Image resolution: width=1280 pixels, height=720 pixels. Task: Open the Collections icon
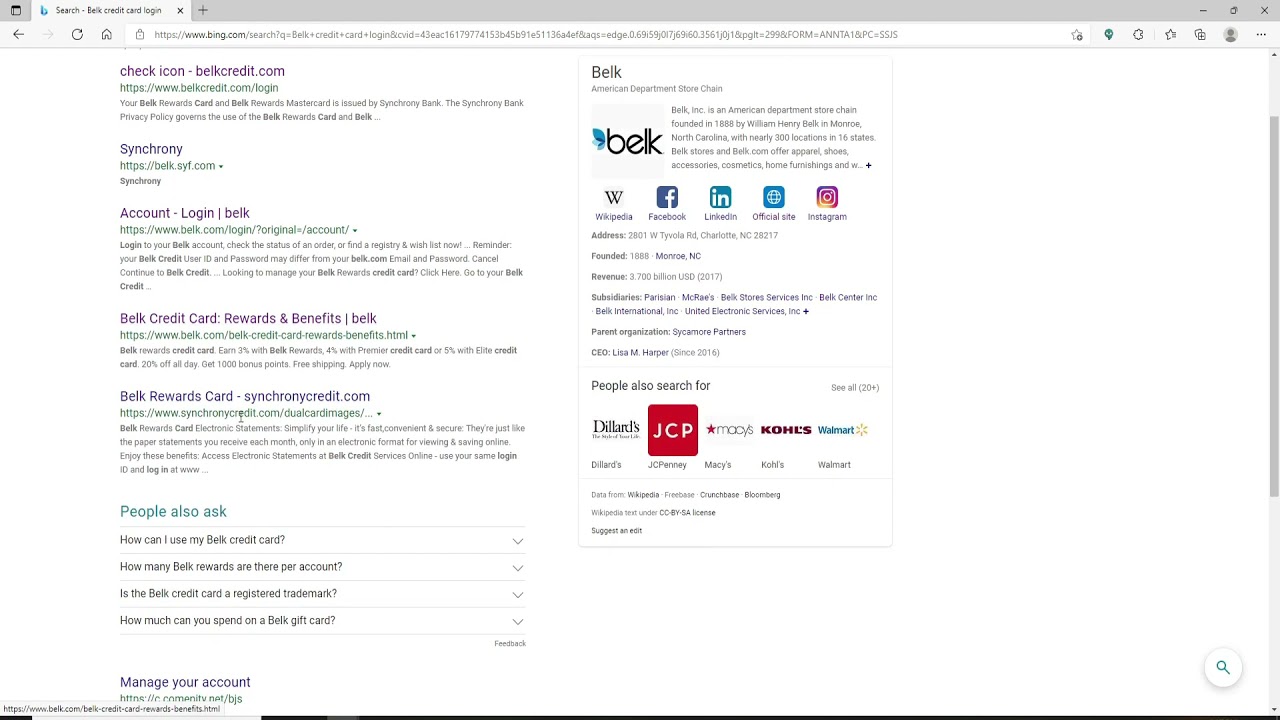(x=1200, y=34)
